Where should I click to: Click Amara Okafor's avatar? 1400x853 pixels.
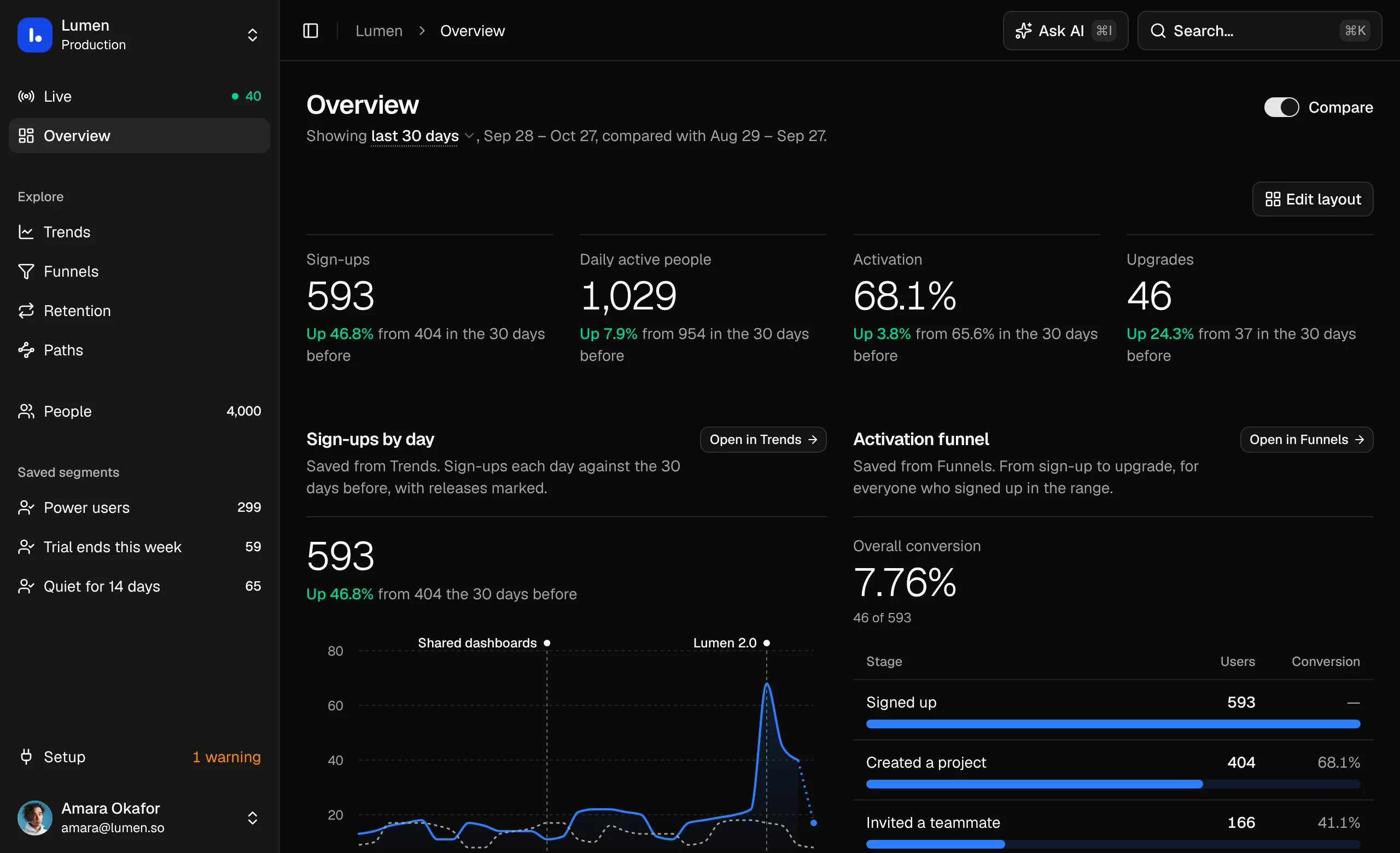click(34, 818)
